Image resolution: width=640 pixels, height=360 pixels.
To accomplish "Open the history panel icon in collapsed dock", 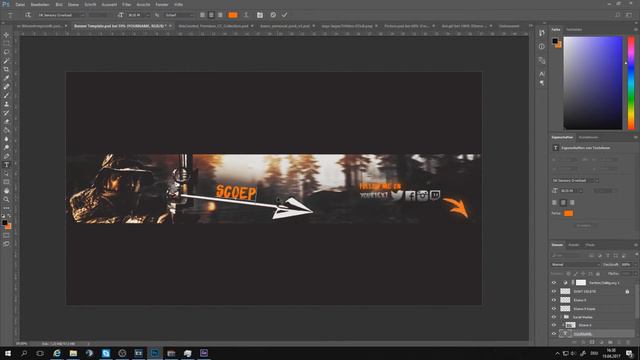I will (542, 33).
